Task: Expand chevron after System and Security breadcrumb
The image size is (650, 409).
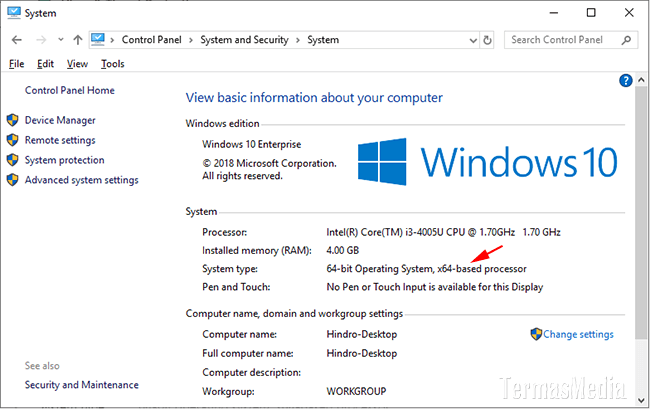Action: coord(298,40)
